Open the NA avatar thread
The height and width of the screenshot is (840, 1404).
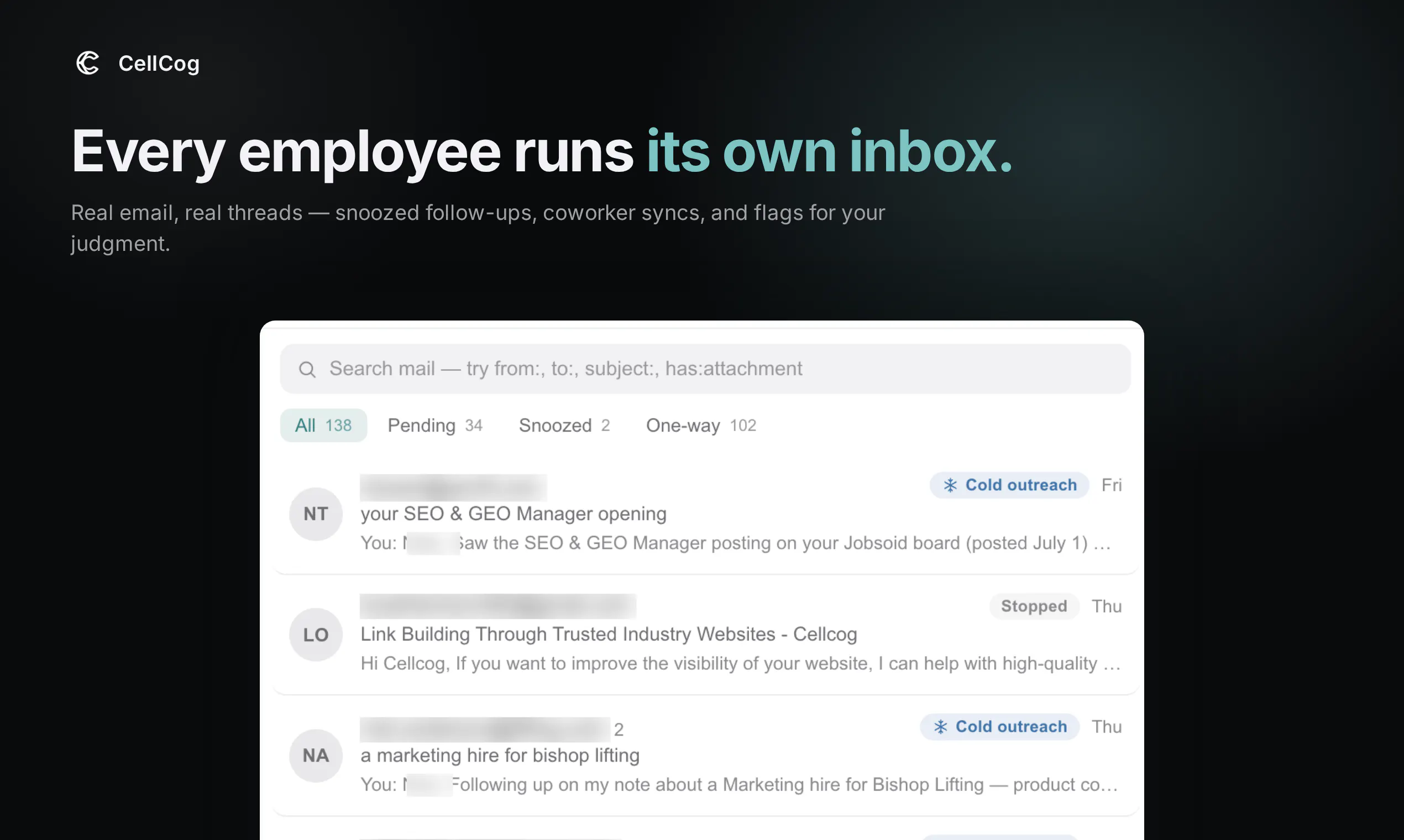[x=316, y=755]
